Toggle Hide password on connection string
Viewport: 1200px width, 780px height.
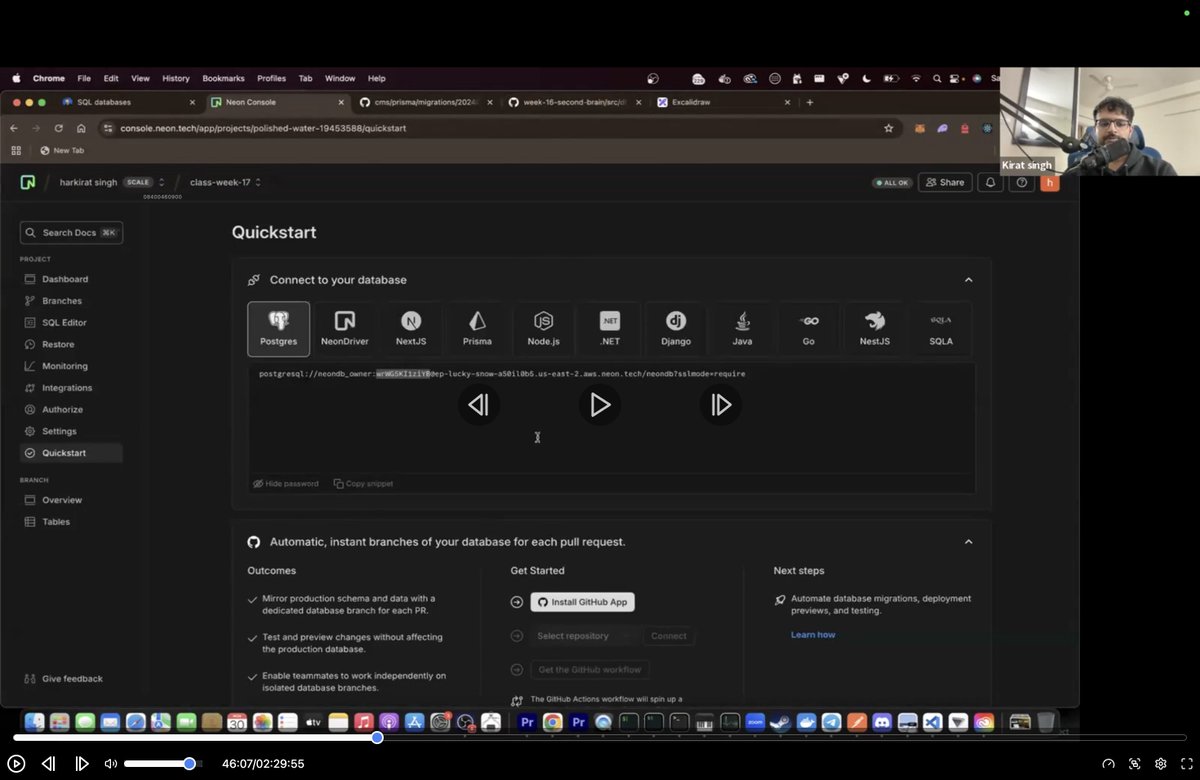(x=286, y=483)
